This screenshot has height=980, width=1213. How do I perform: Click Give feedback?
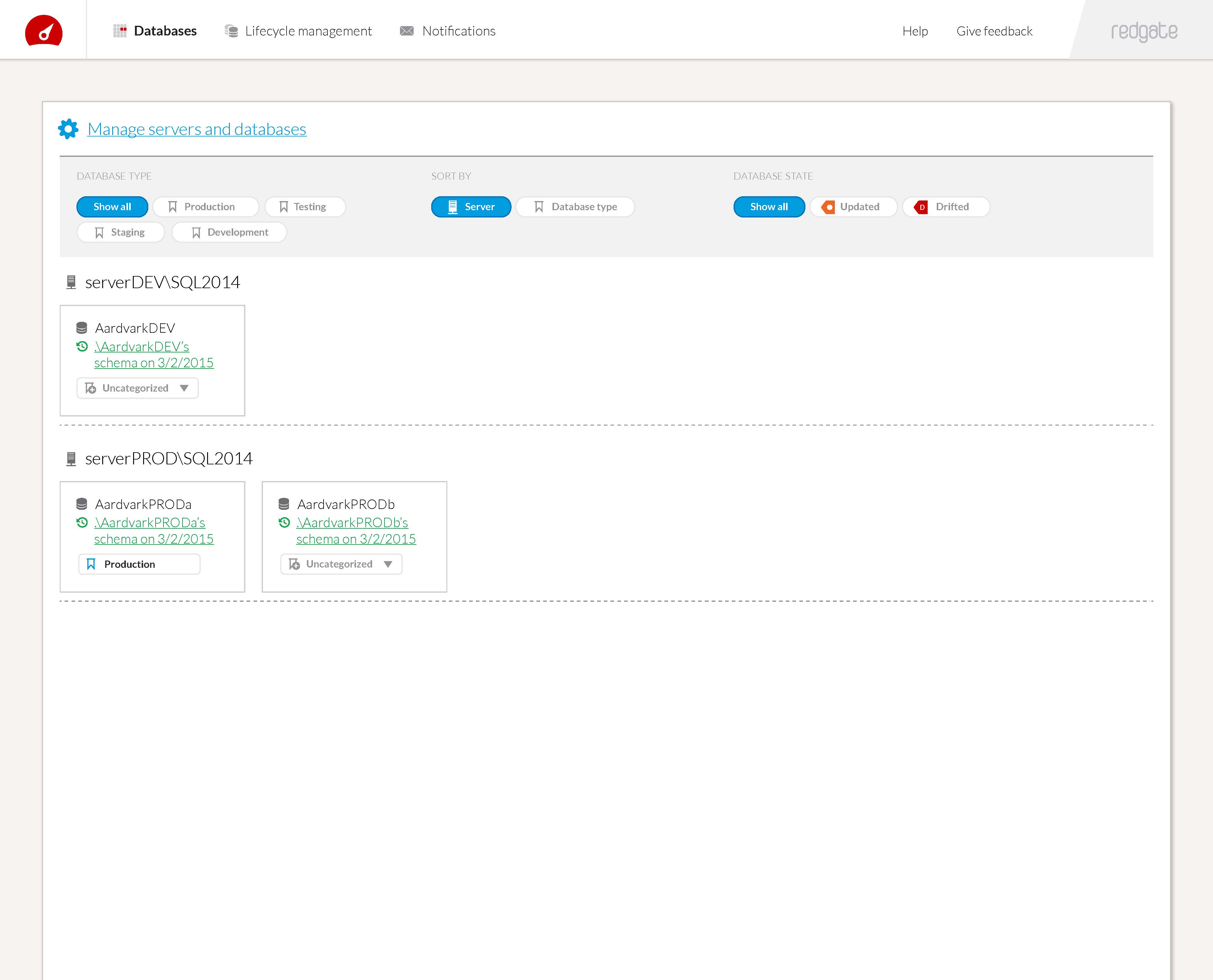coord(995,31)
